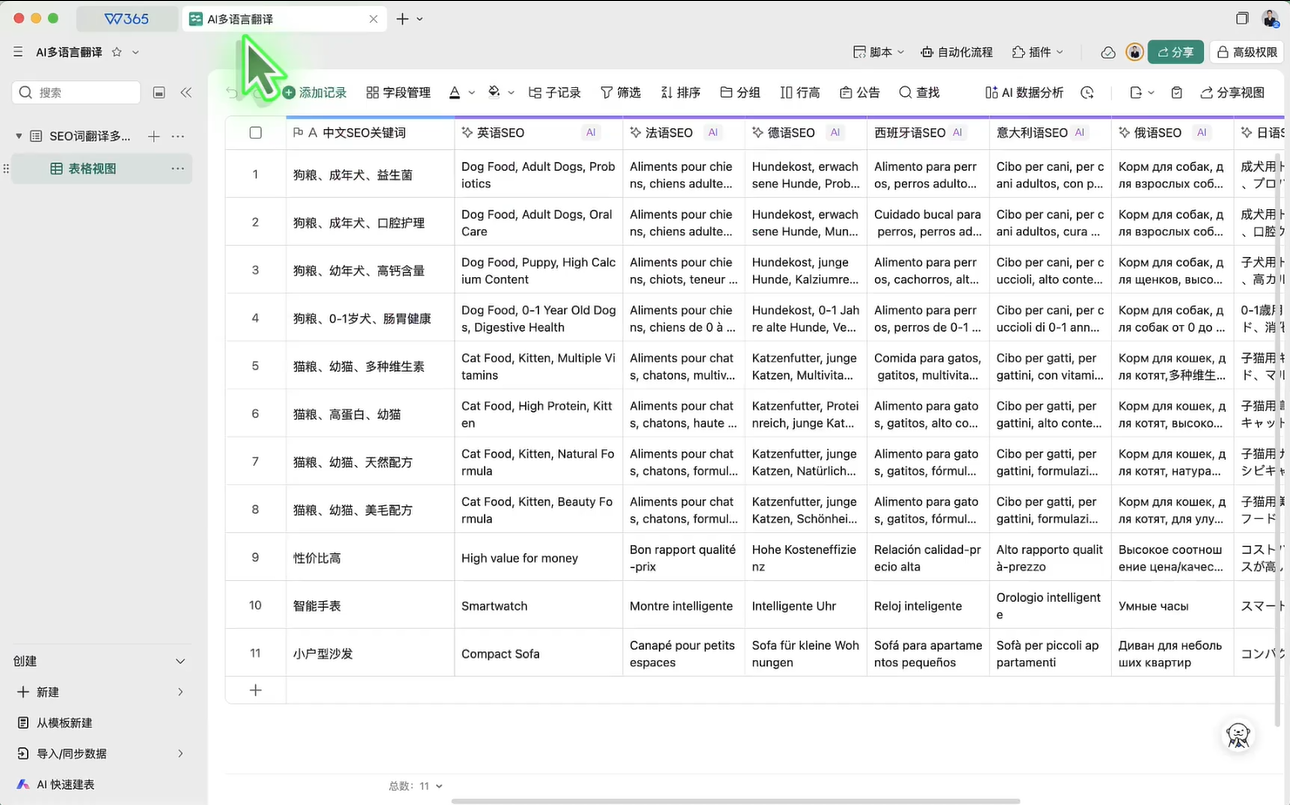Click the 排序 sort tool
Screen dimensions: 1290x805
[x=680, y=92]
